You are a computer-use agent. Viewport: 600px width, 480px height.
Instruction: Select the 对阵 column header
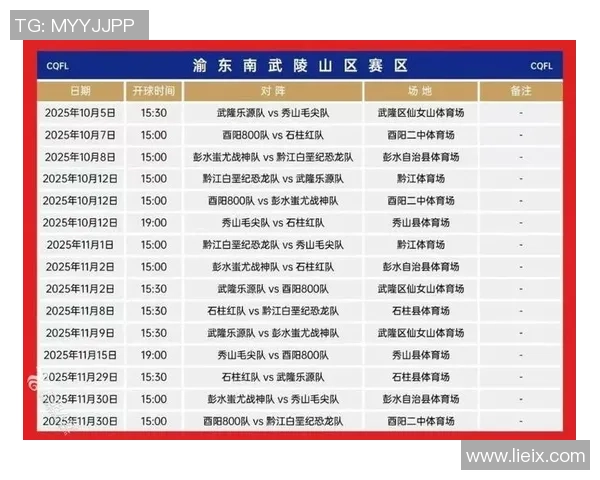point(273,91)
